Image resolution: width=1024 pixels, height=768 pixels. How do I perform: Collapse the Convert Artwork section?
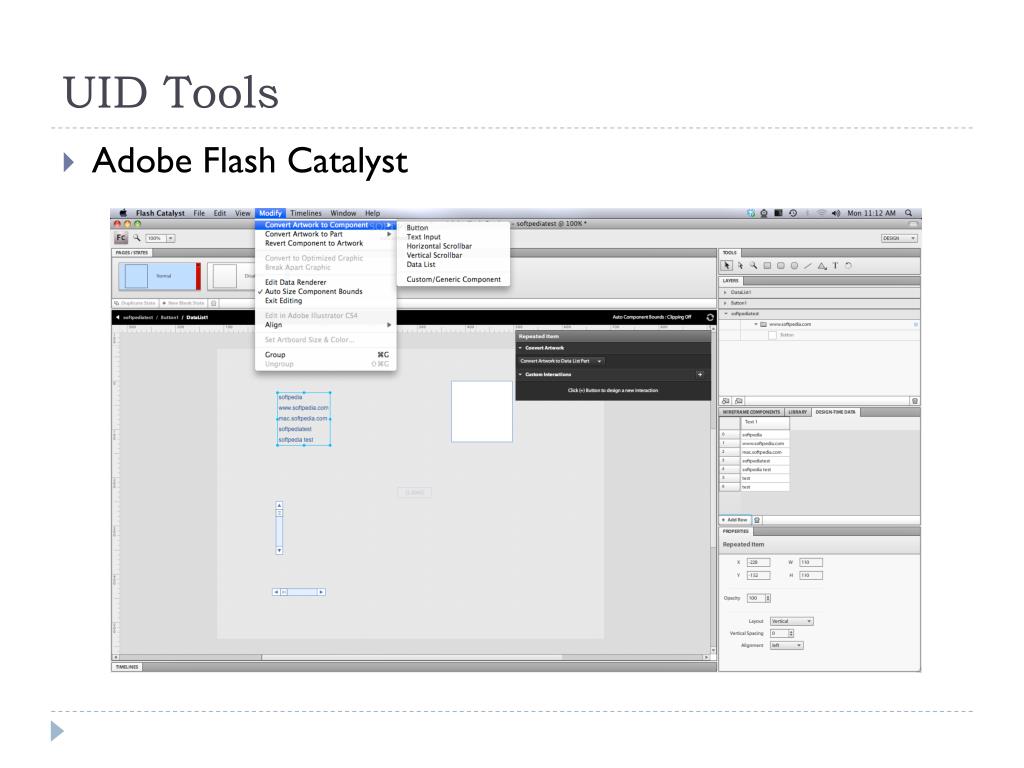520,348
